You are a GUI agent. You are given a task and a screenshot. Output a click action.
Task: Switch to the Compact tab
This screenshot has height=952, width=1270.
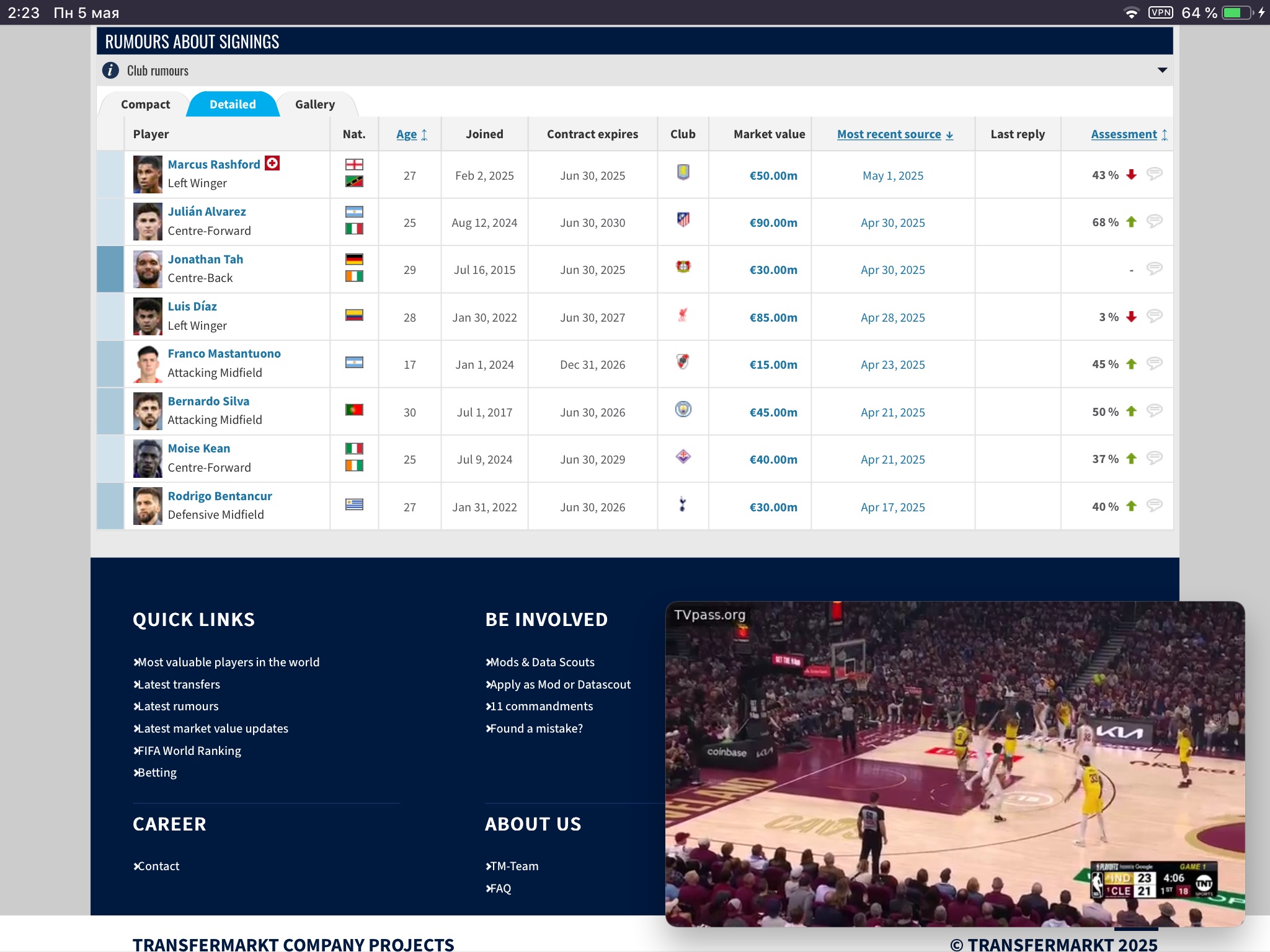click(145, 105)
